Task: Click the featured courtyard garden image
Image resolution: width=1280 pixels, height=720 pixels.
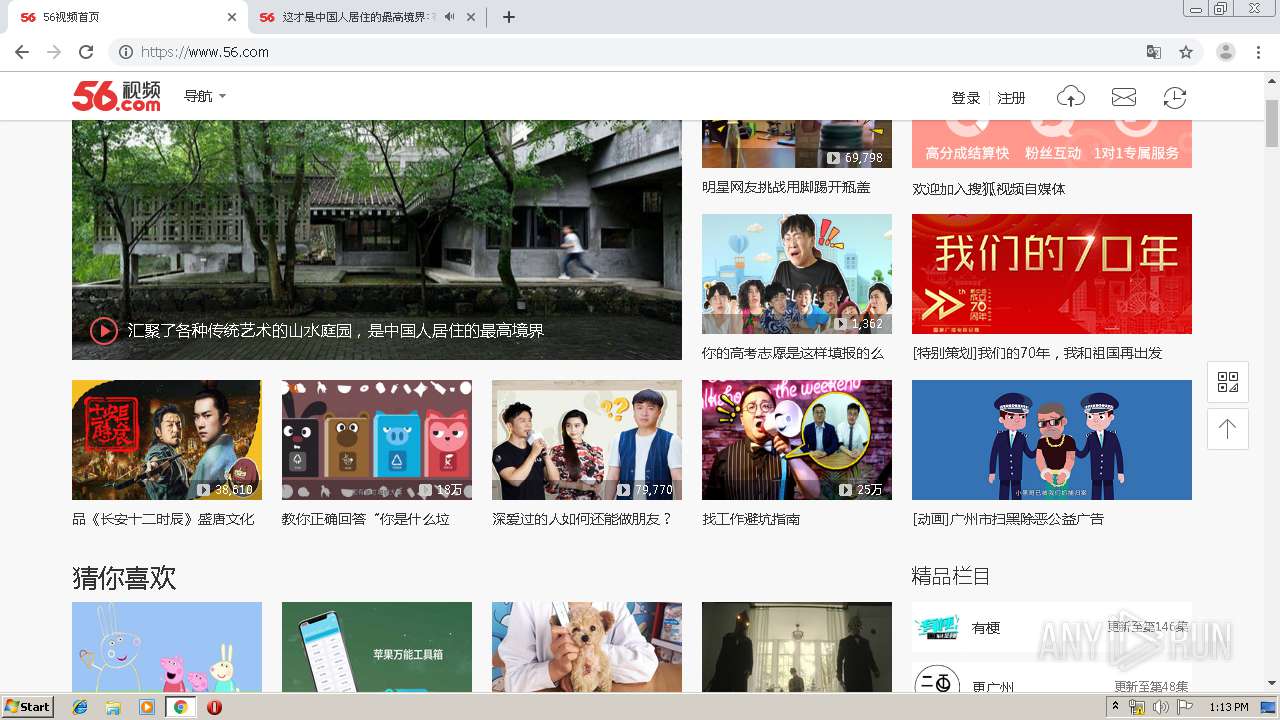Action: click(x=377, y=240)
